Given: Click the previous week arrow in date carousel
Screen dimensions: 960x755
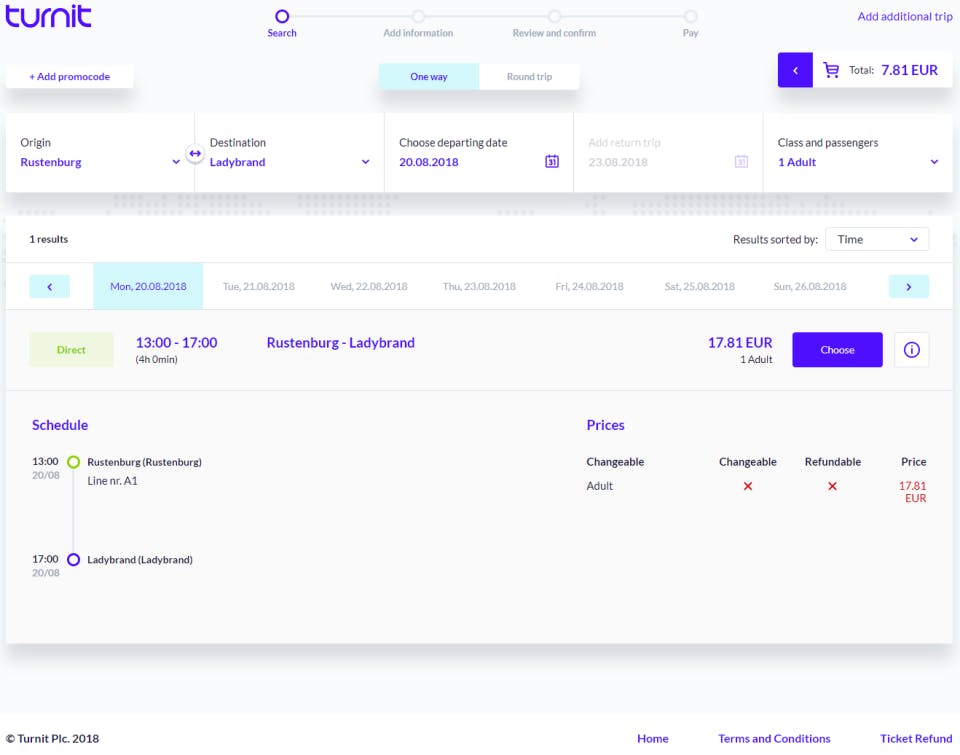Looking at the screenshot, I should pyautogui.click(x=49, y=286).
